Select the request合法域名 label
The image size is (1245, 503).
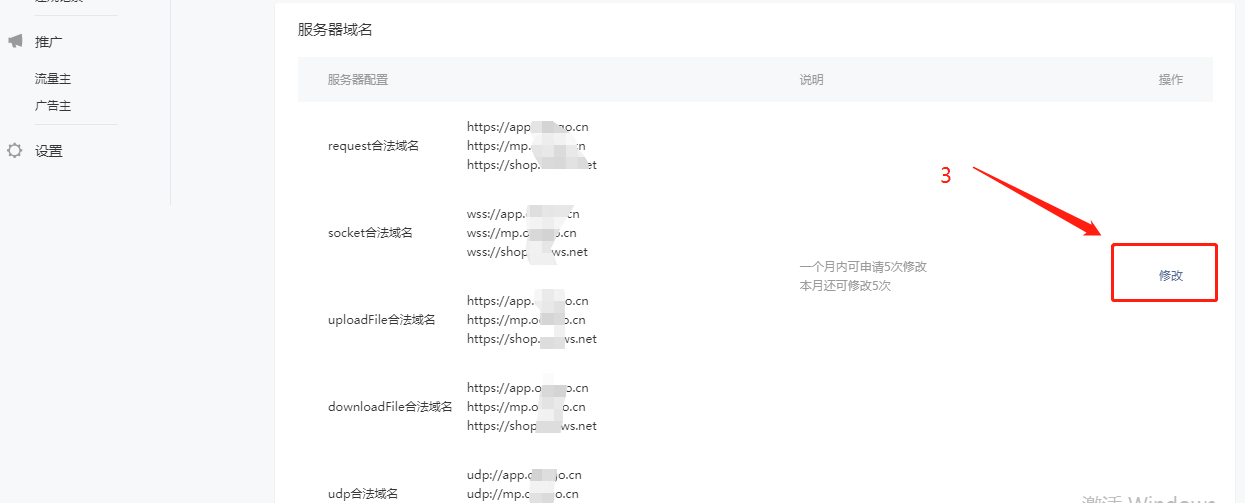[373, 146]
